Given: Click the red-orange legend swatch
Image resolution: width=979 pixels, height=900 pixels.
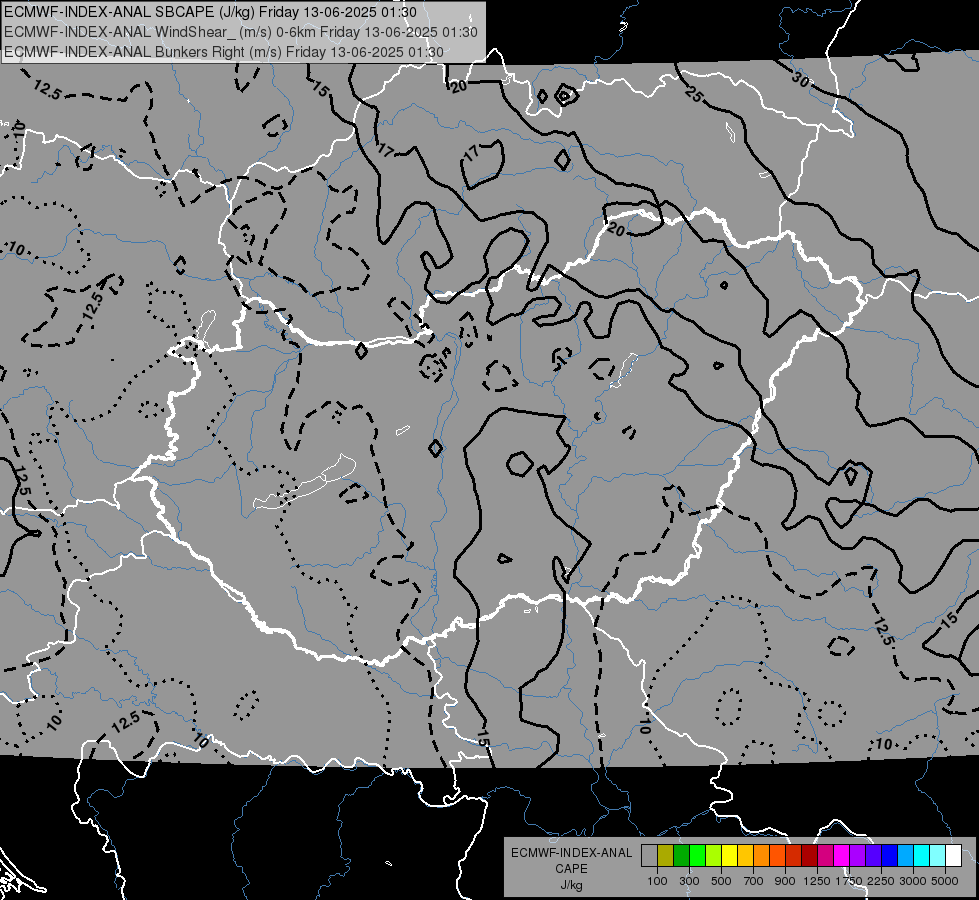Looking at the screenshot, I should 777,856.
